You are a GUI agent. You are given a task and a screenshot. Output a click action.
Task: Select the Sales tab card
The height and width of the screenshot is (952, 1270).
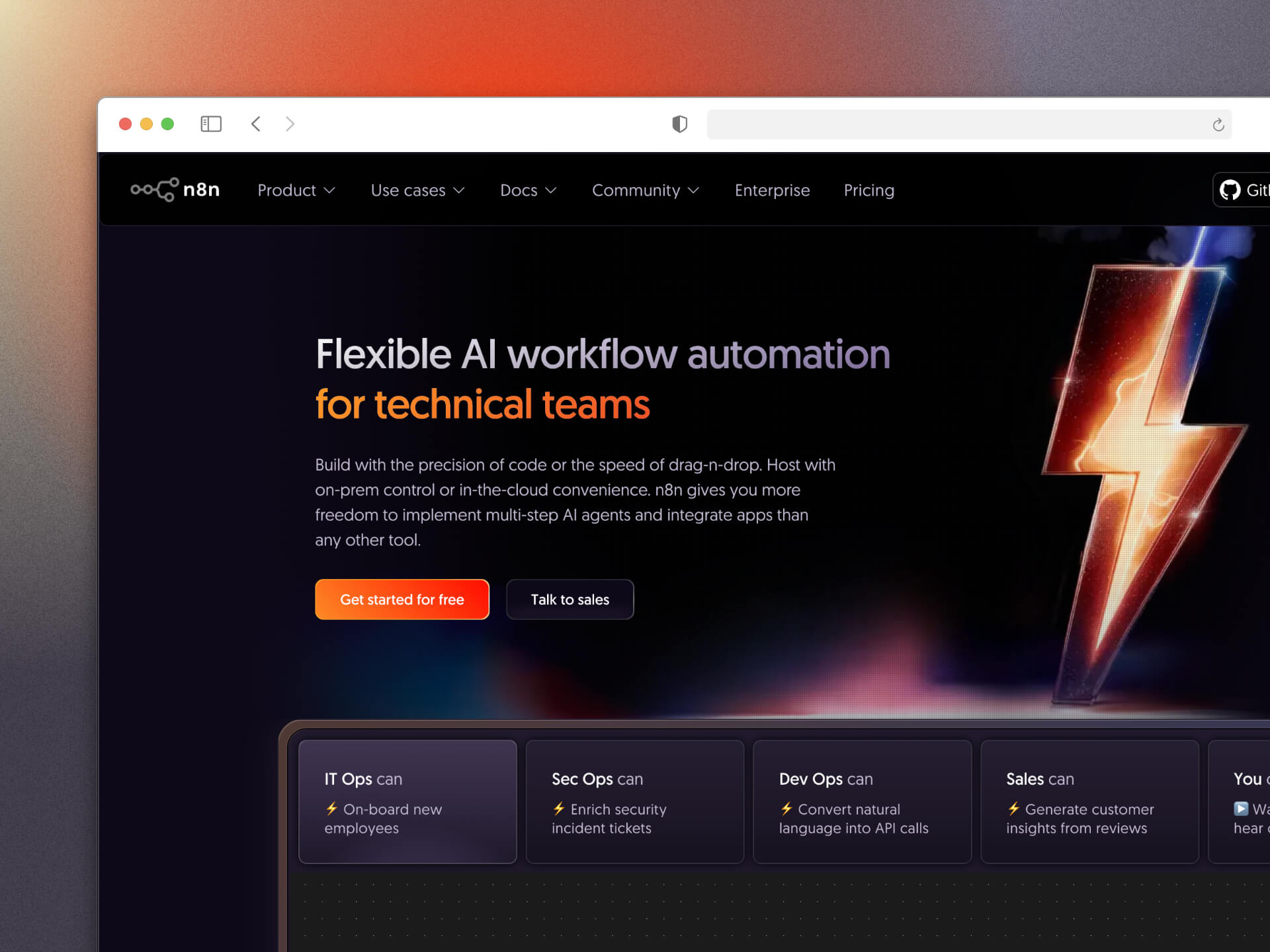coord(1090,801)
